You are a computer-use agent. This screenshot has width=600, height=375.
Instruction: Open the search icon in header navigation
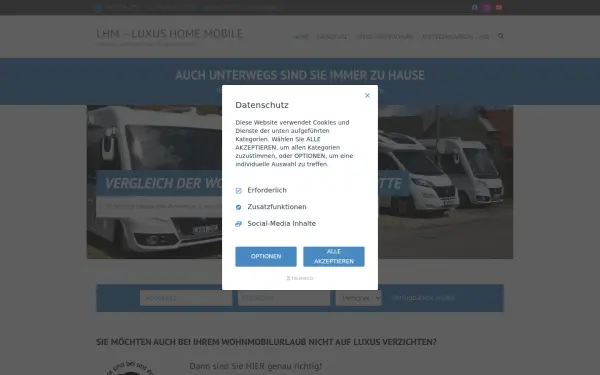[x=501, y=36]
